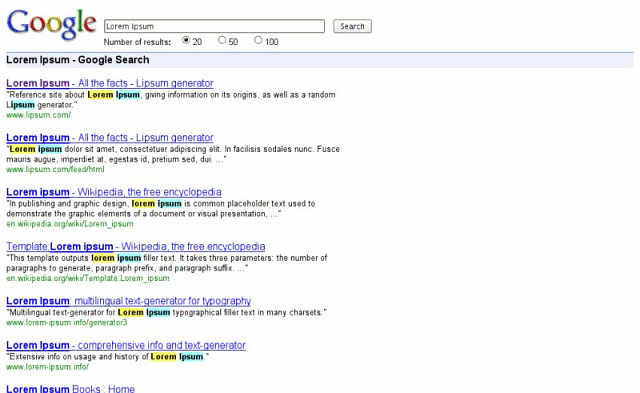Viewport: 640px width, 393px height.
Task: Click the Search button
Action: 352,26
